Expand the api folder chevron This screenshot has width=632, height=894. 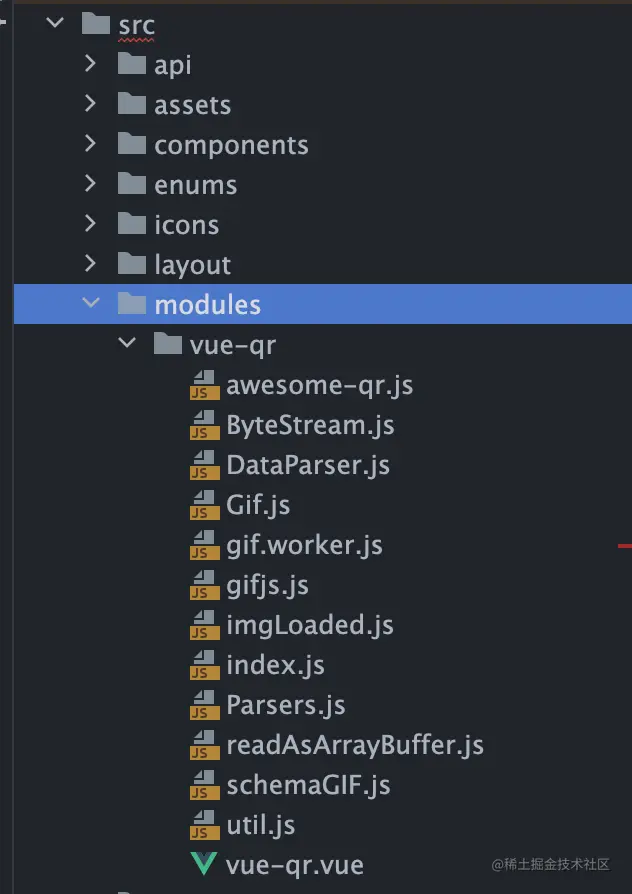coord(90,64)
